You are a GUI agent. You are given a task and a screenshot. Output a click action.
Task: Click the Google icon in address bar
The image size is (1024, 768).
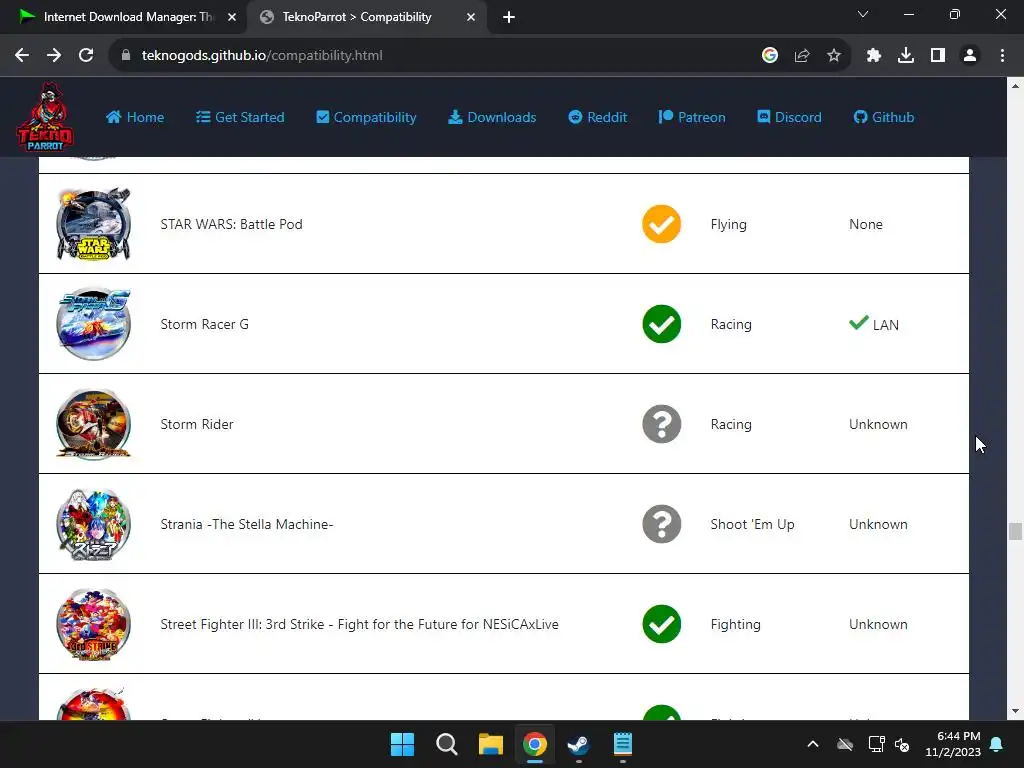coord(770,56)
